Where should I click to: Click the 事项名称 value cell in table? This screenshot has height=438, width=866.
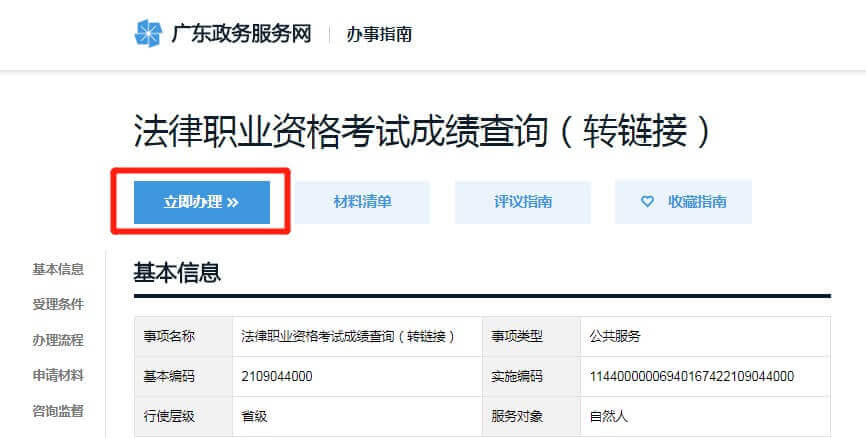(x=348, y=336)
